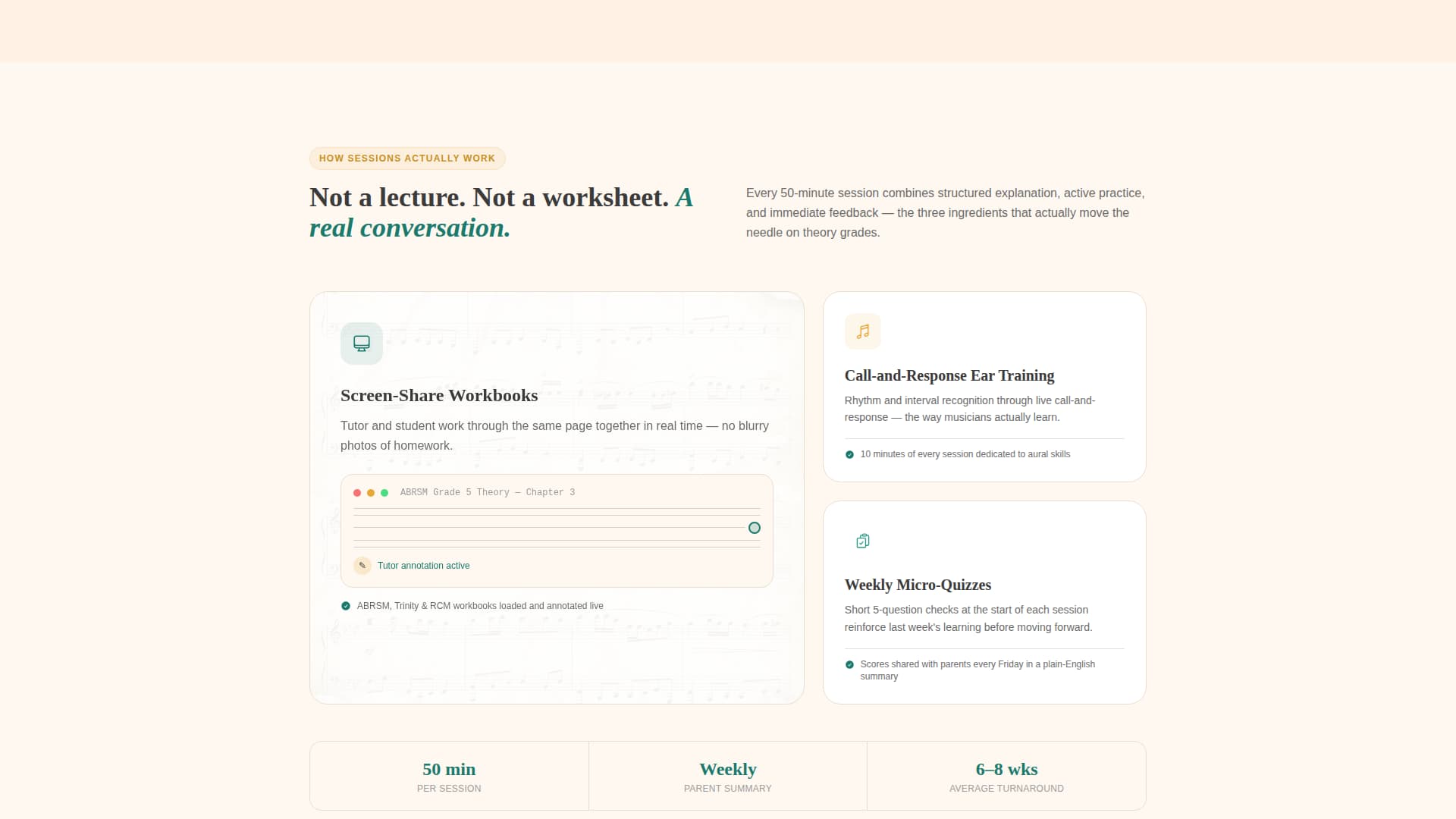Click the 'Weekly Micro-Quizzes' heading

(x=918, y=585)
